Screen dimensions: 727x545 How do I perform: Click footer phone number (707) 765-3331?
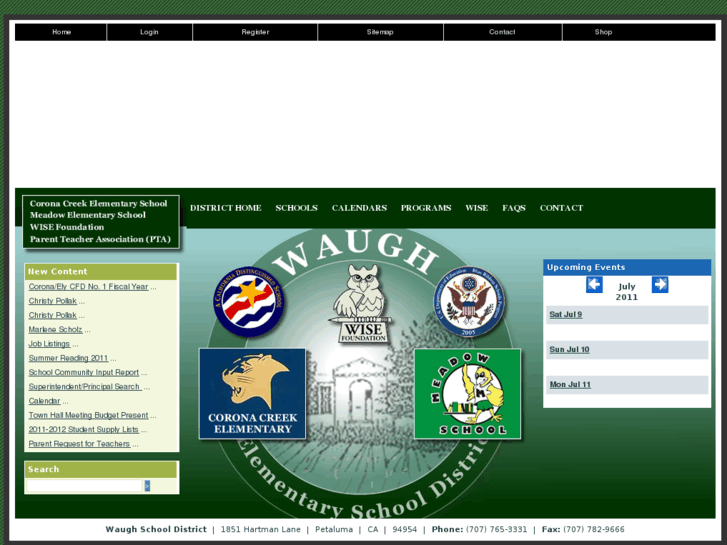coord(496,529)
